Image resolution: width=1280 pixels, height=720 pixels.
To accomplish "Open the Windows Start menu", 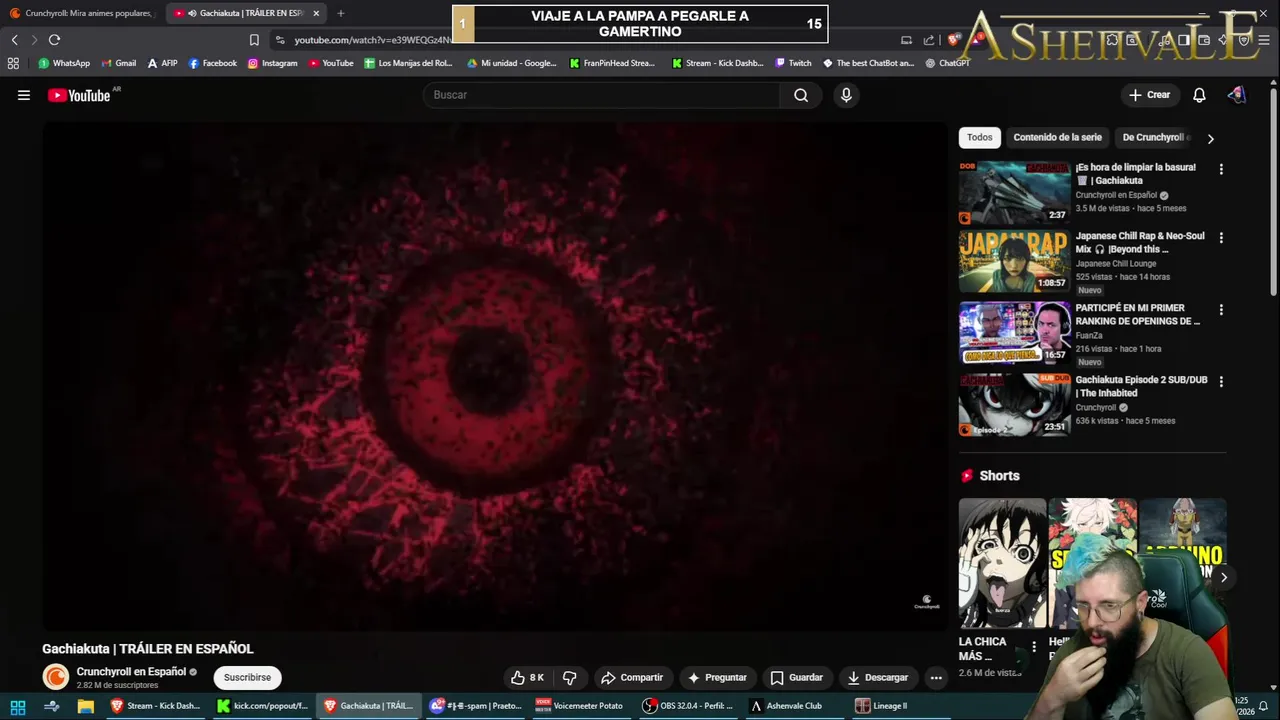I will [17, 706].
